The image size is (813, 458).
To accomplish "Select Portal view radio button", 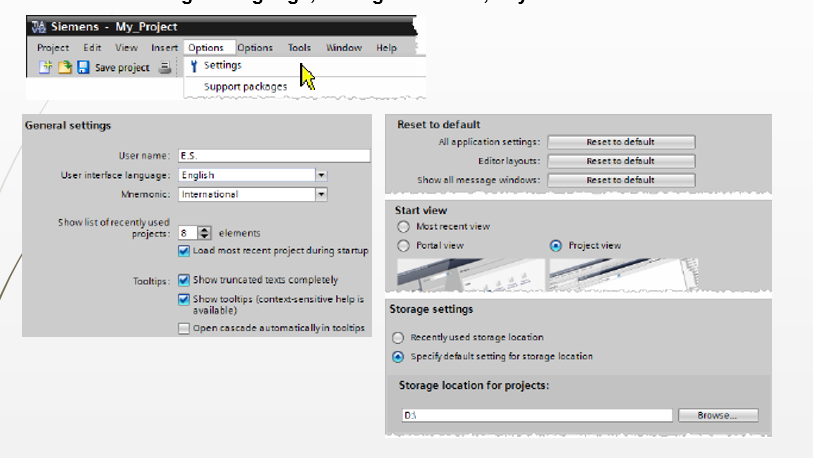I will coord(403,246).
